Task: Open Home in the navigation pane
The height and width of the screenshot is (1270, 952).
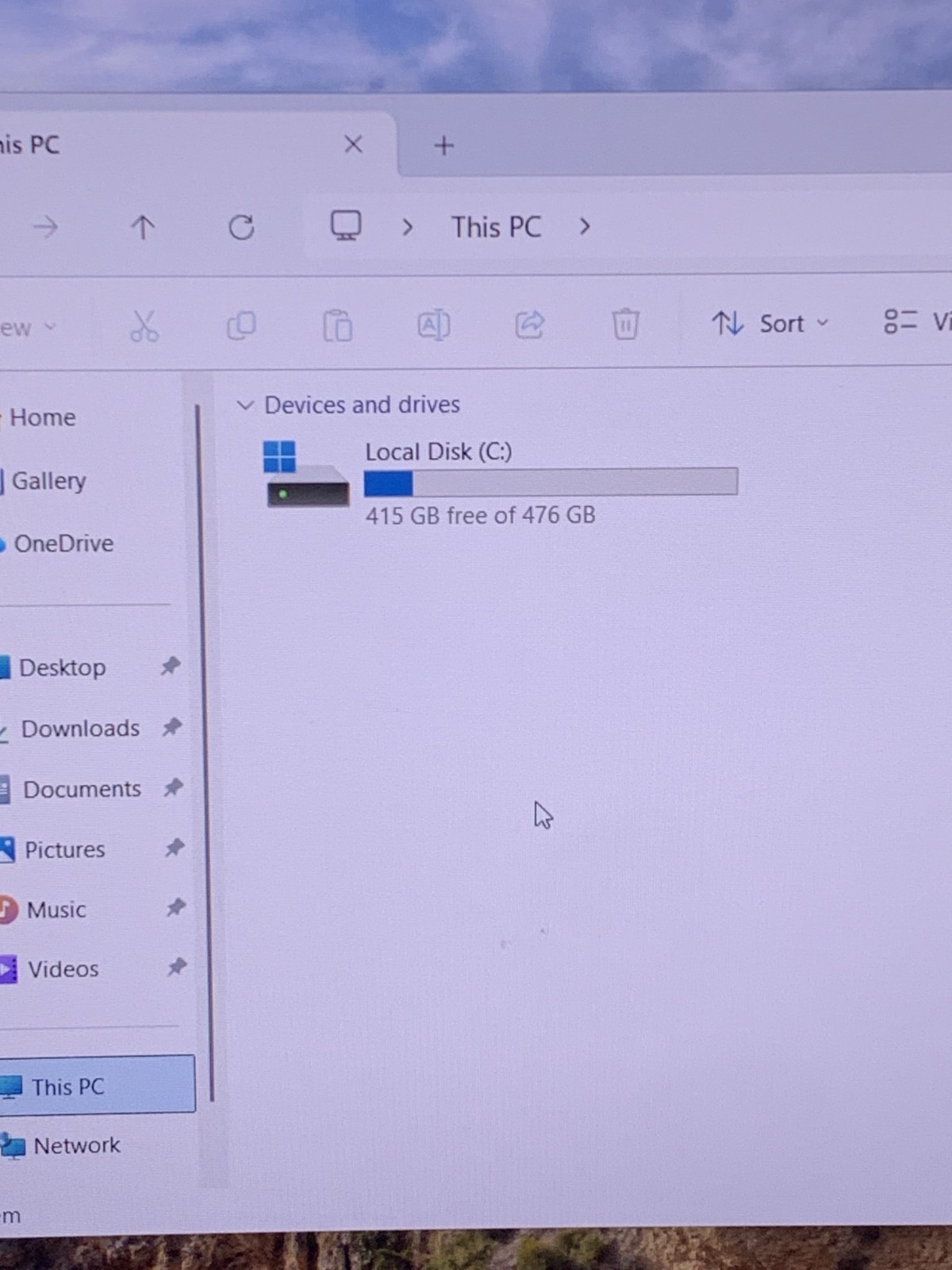Action: coord(42,418)
